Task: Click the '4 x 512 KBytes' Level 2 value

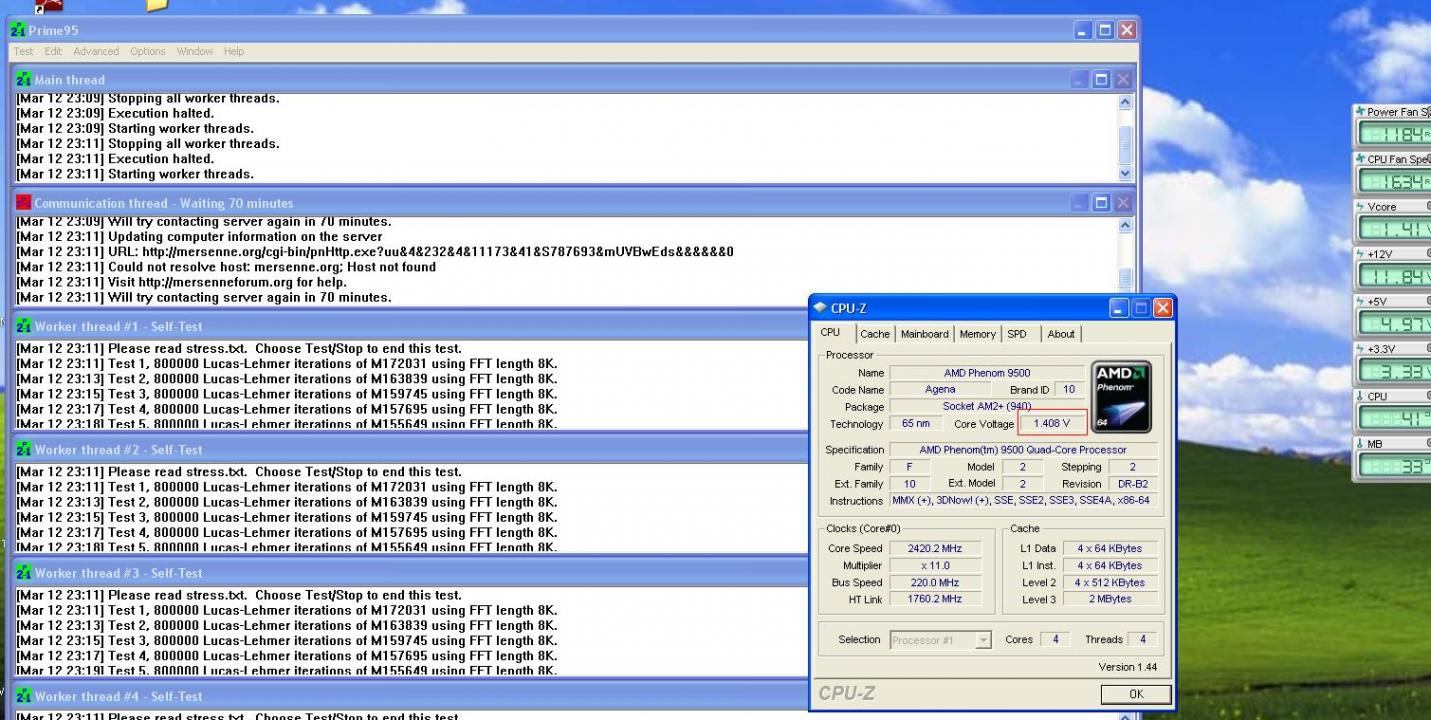Action: [1110, 583]
